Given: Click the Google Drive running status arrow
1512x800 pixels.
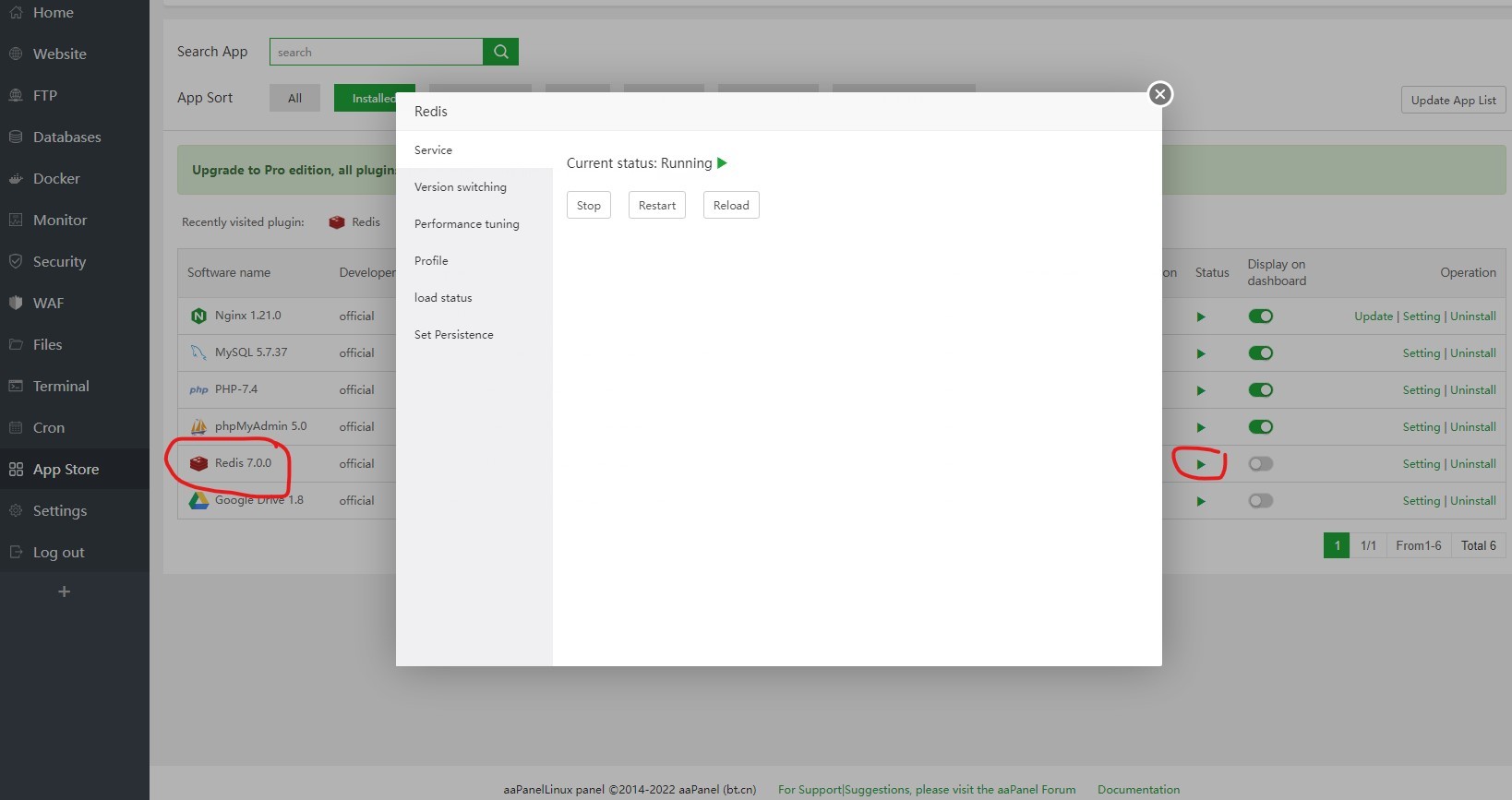Looking at the screenshot, I should tap(1201, 501).
